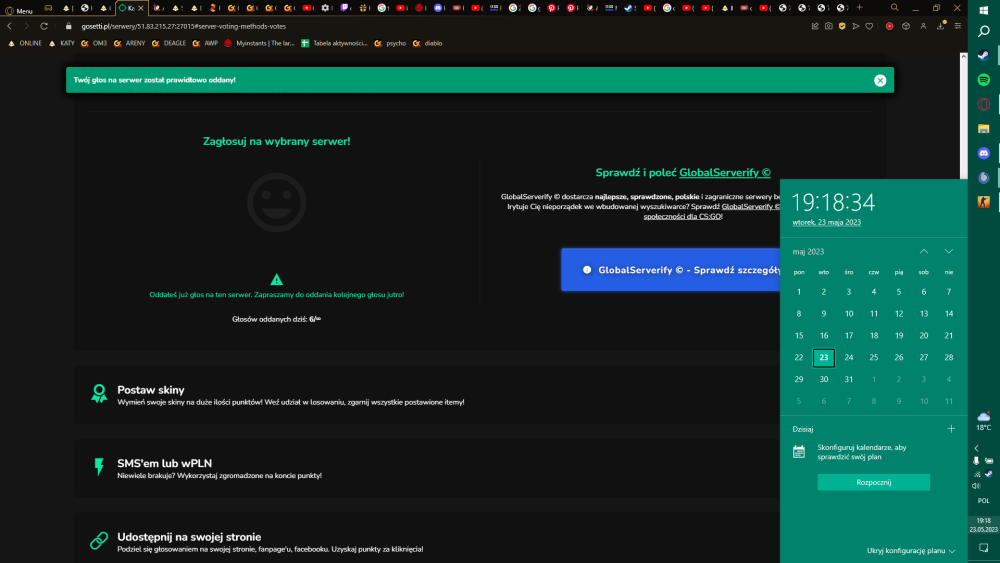Click the GlobalServerify © heading link

pos(724,173)
